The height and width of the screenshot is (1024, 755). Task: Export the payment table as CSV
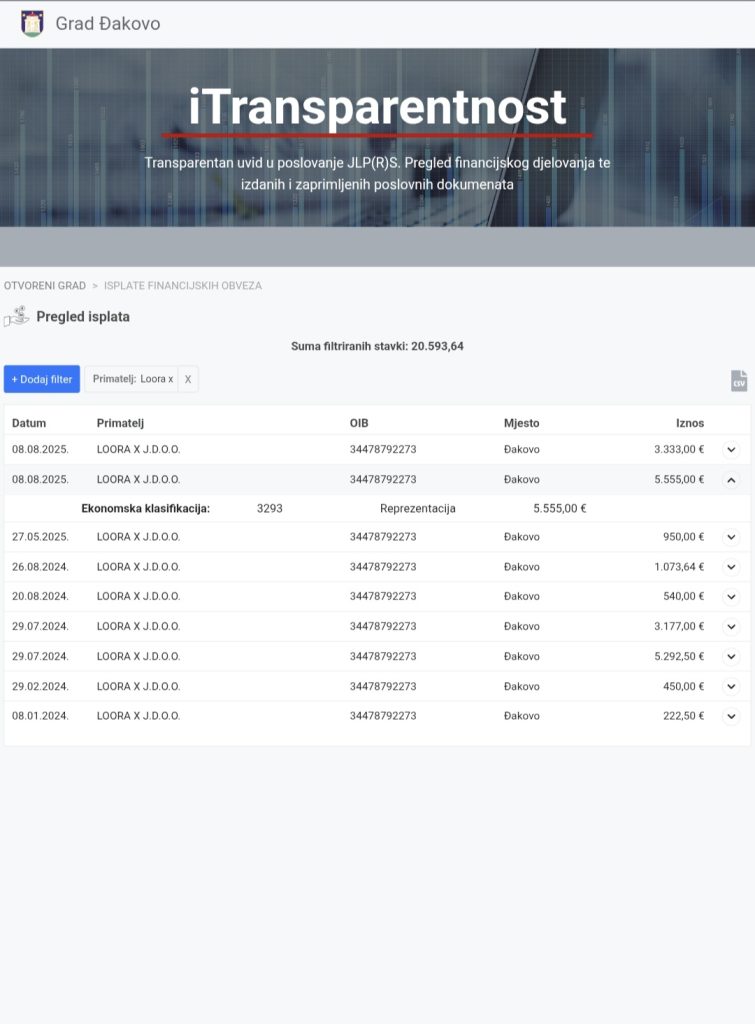point(739,381)
